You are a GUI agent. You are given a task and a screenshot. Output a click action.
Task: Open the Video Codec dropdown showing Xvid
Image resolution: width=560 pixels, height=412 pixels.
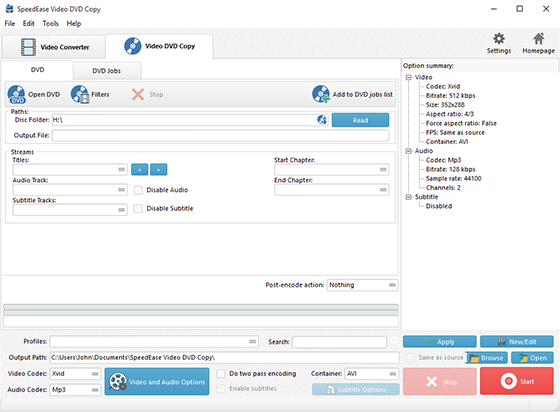pyautogui.click(x=75, y=374)
